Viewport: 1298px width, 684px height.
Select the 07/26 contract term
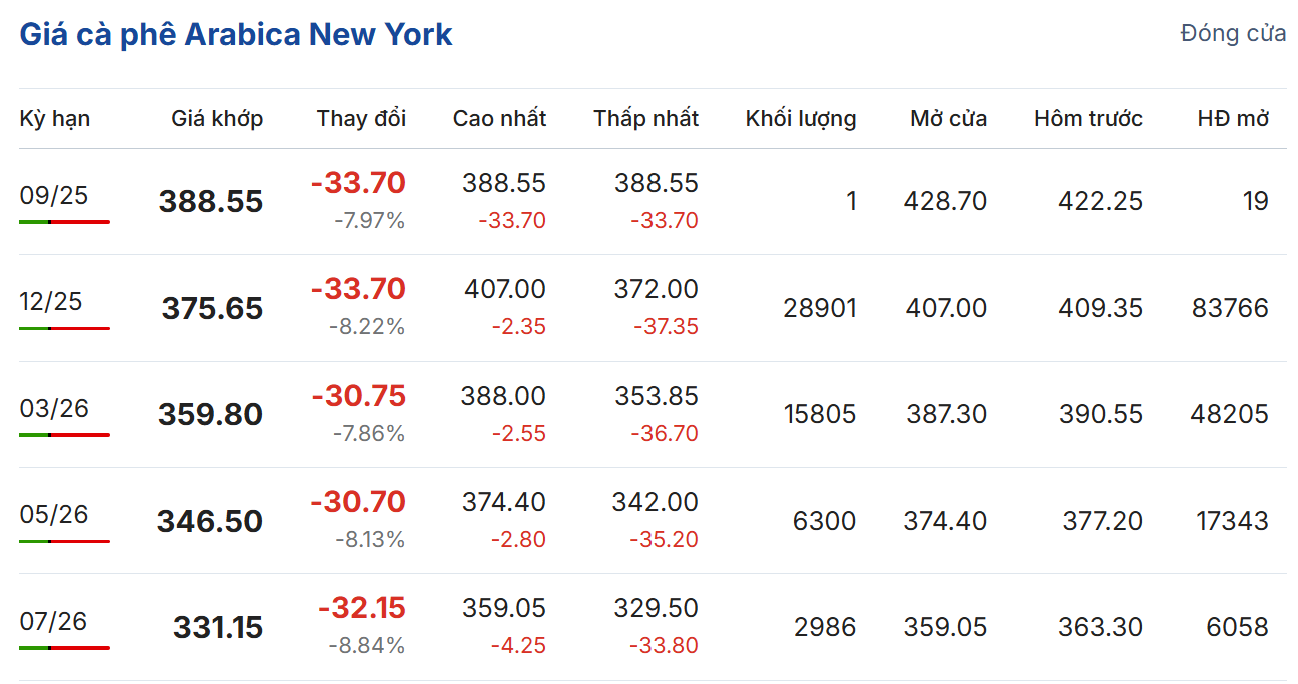point(54,621)
